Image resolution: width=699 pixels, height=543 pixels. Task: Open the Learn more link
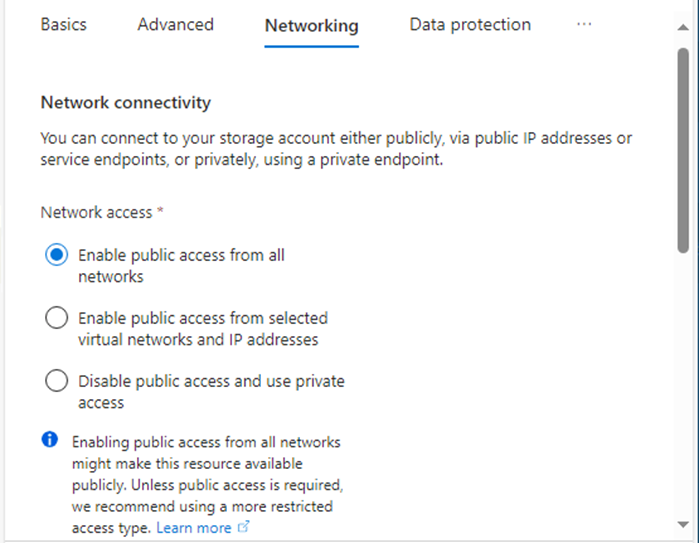pos(193,528)
